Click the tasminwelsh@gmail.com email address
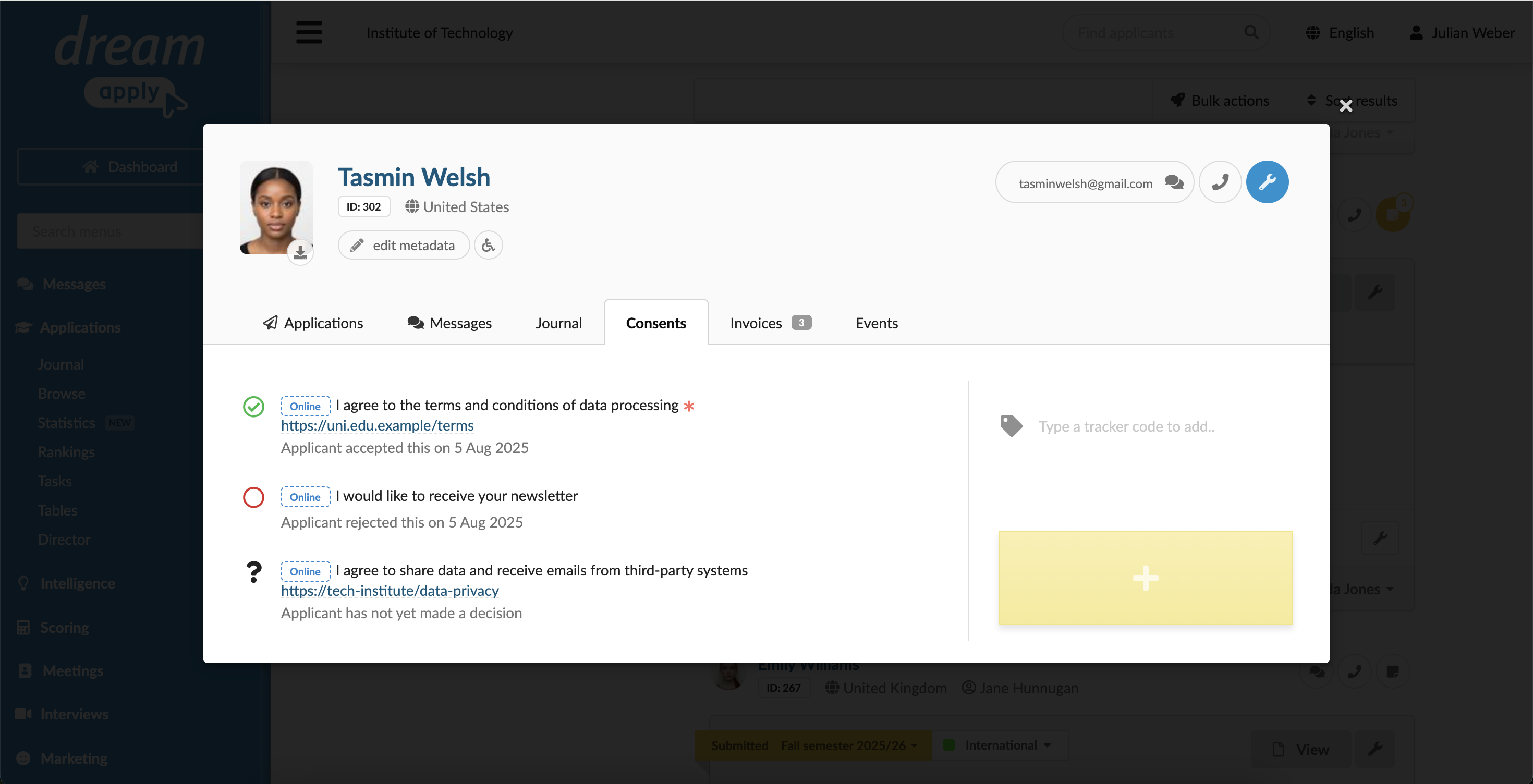This screenshot has height=784, width=1533. pos(1086,184)
